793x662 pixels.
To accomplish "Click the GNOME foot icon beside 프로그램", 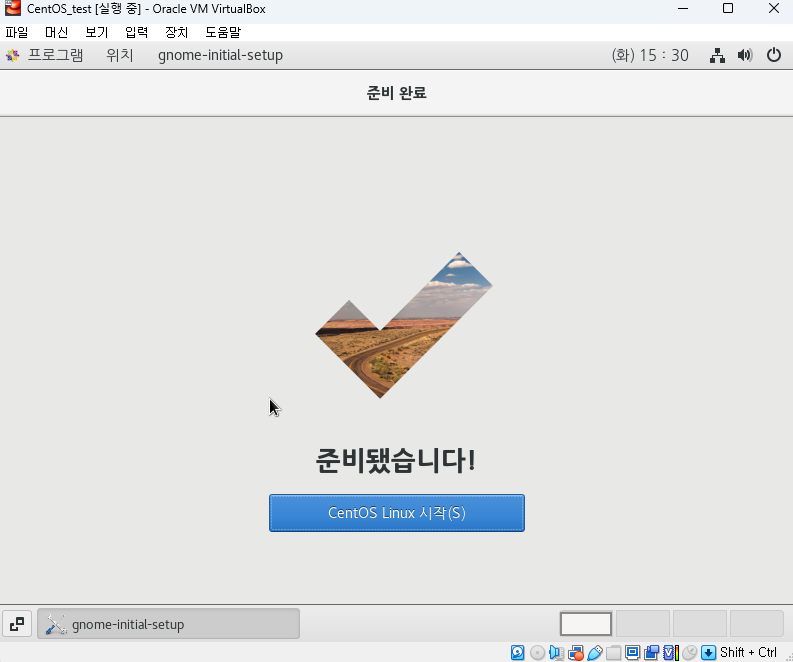I will pyautogui.click(x=13, y=55).
